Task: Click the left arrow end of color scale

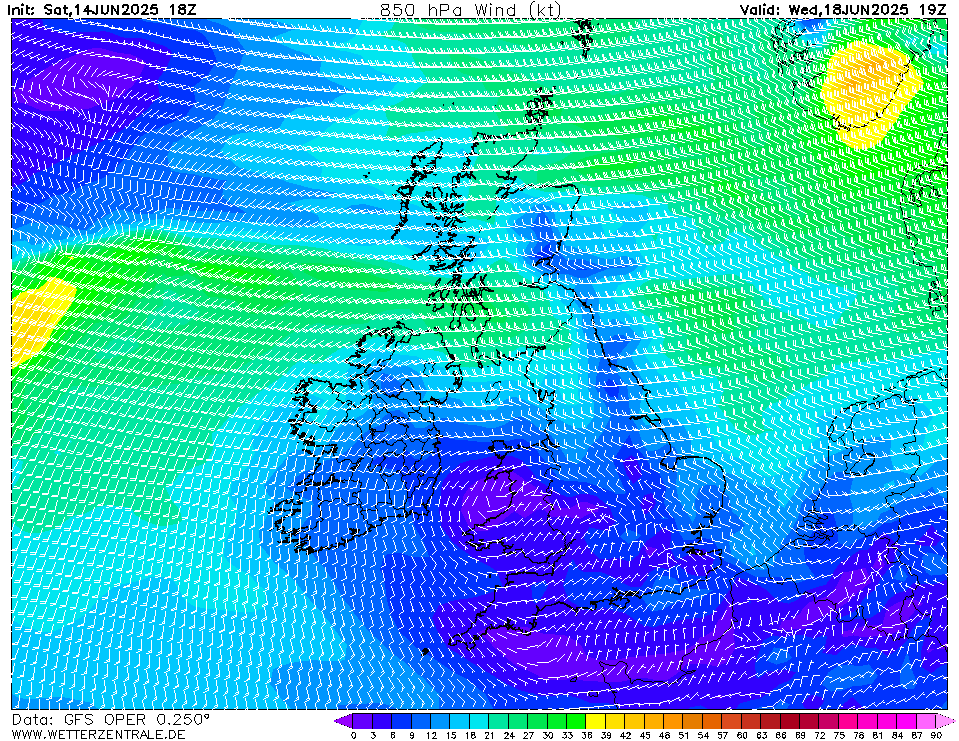Action: (344, 721)
